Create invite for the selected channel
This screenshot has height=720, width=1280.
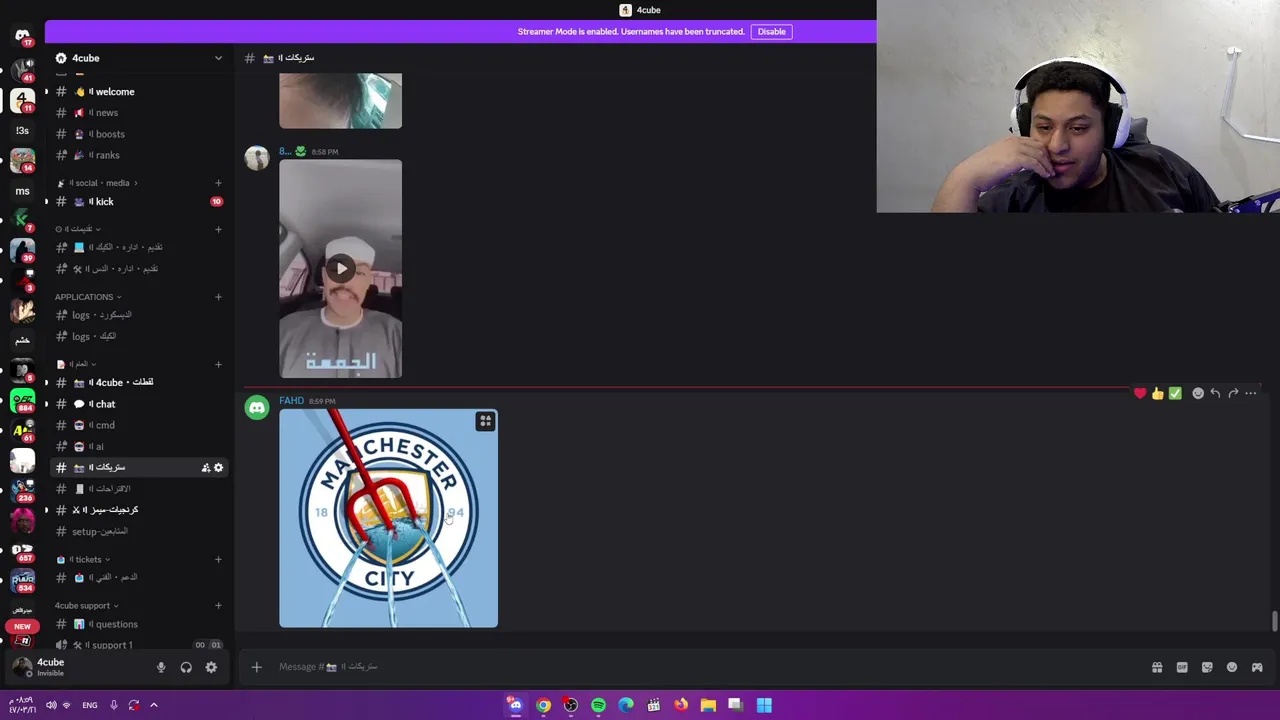206,468
